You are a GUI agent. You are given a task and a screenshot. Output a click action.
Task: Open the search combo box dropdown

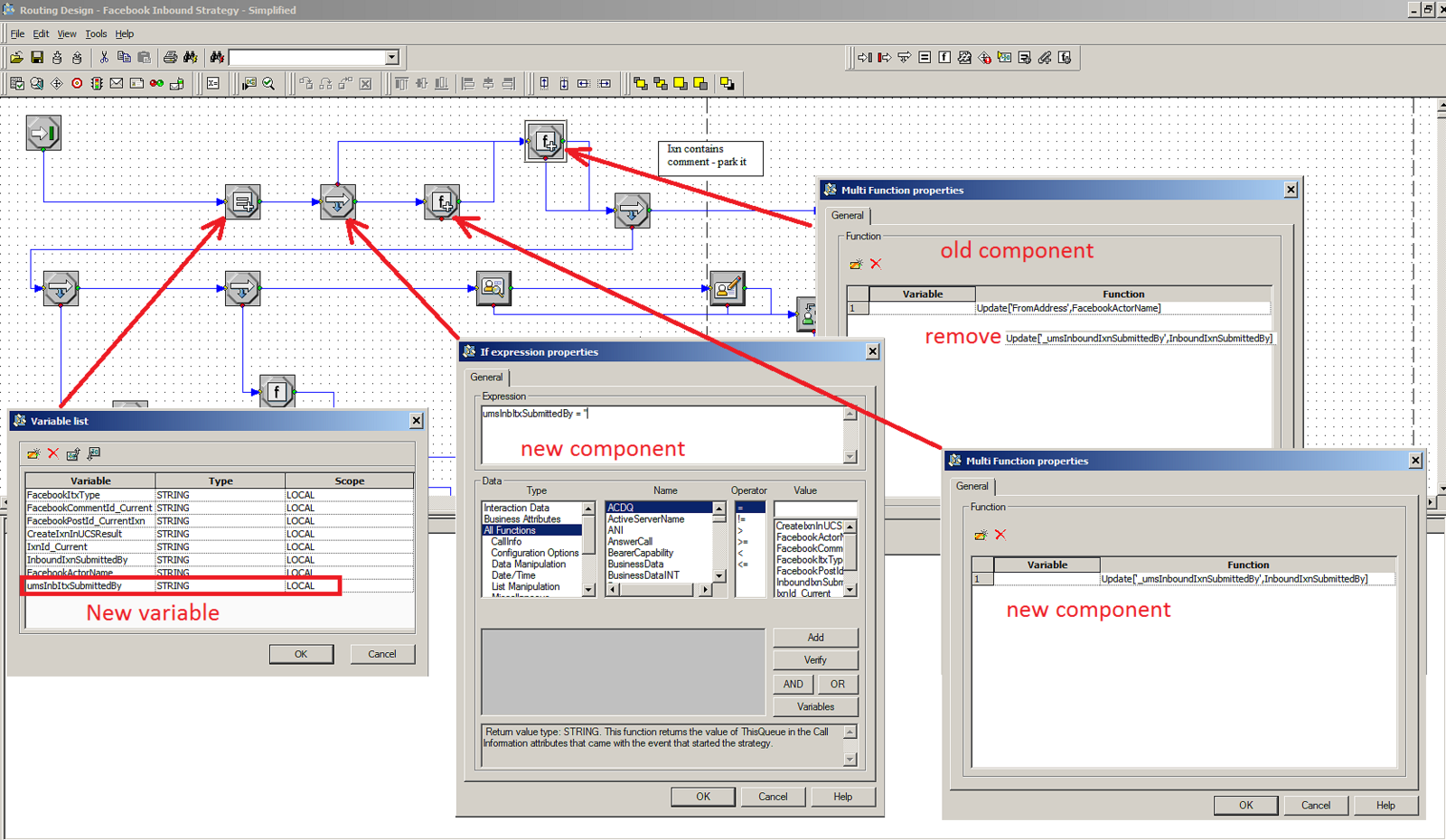tap(391, 58)
